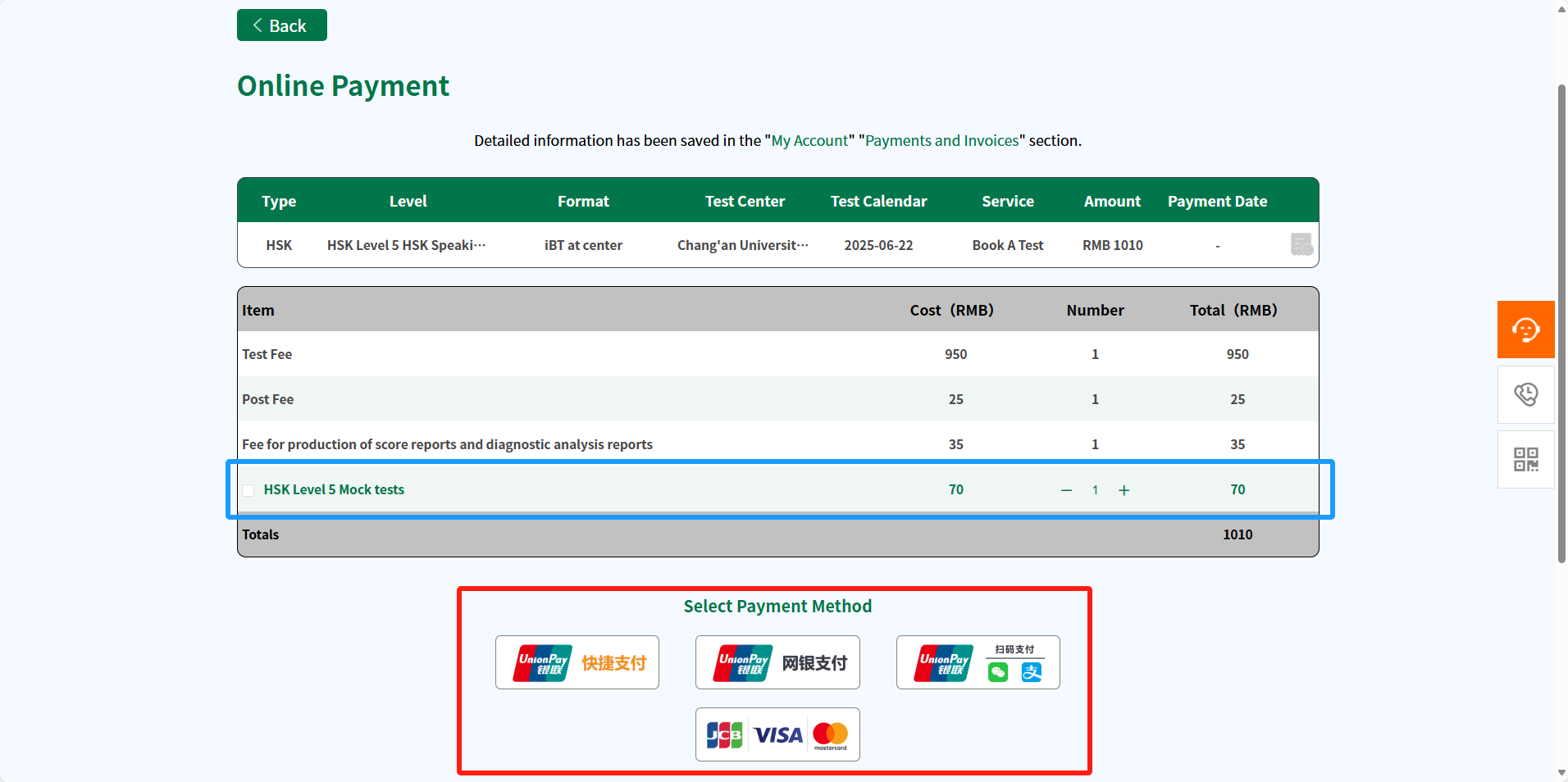The width and height of the screenshot is (1568, 782).
Task: Select the UnionPay quick pay option
Action: [x=577, y=662]
